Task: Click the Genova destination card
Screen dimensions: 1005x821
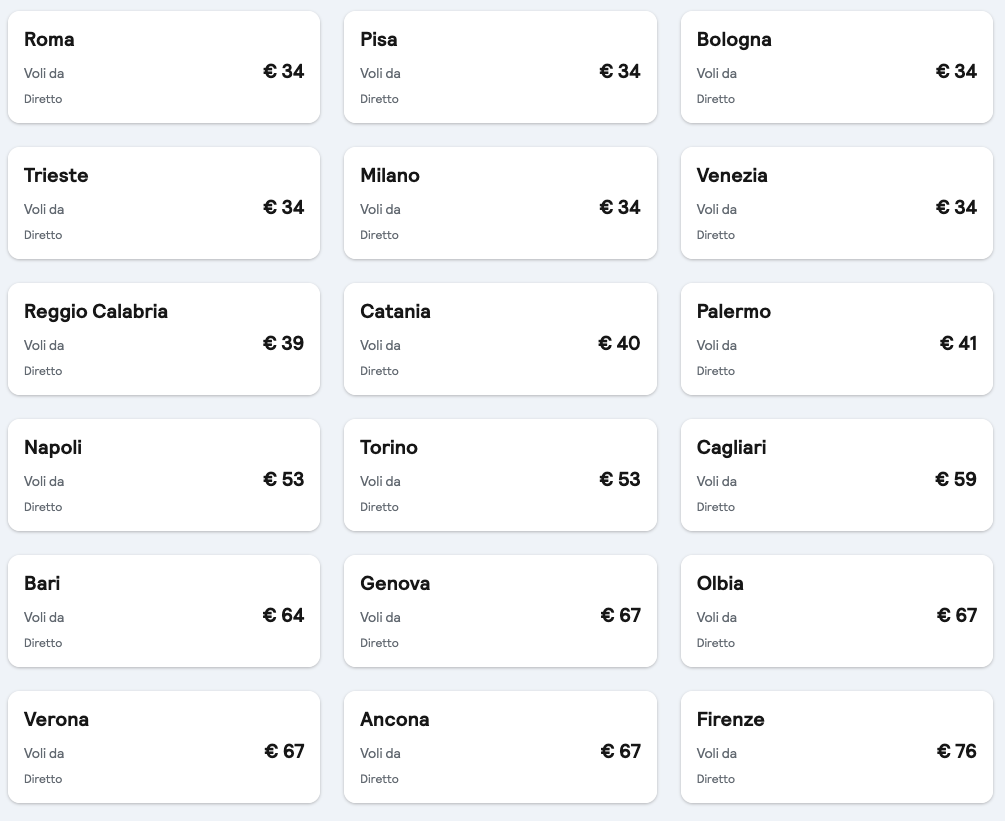Action: [500, 611]
